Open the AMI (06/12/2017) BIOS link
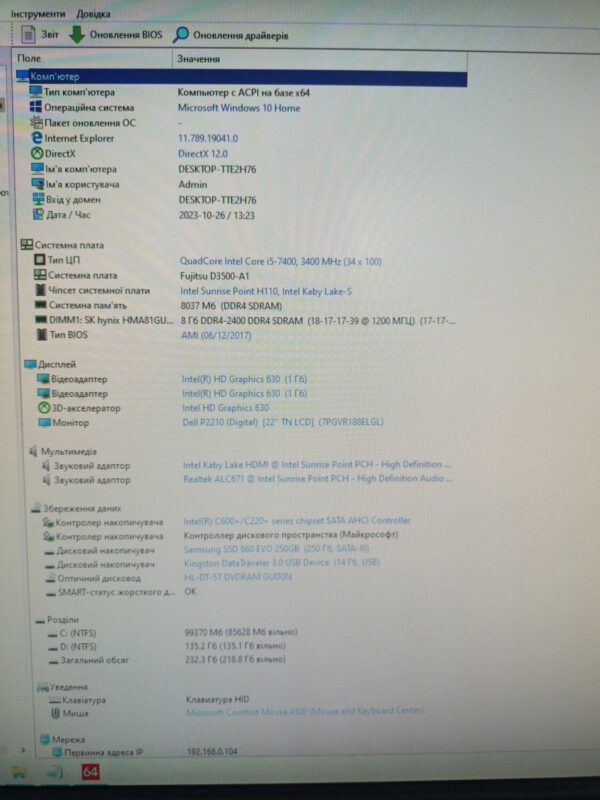Image resolution: width=600 pixels, height=800 pixels. click(216, 335)
